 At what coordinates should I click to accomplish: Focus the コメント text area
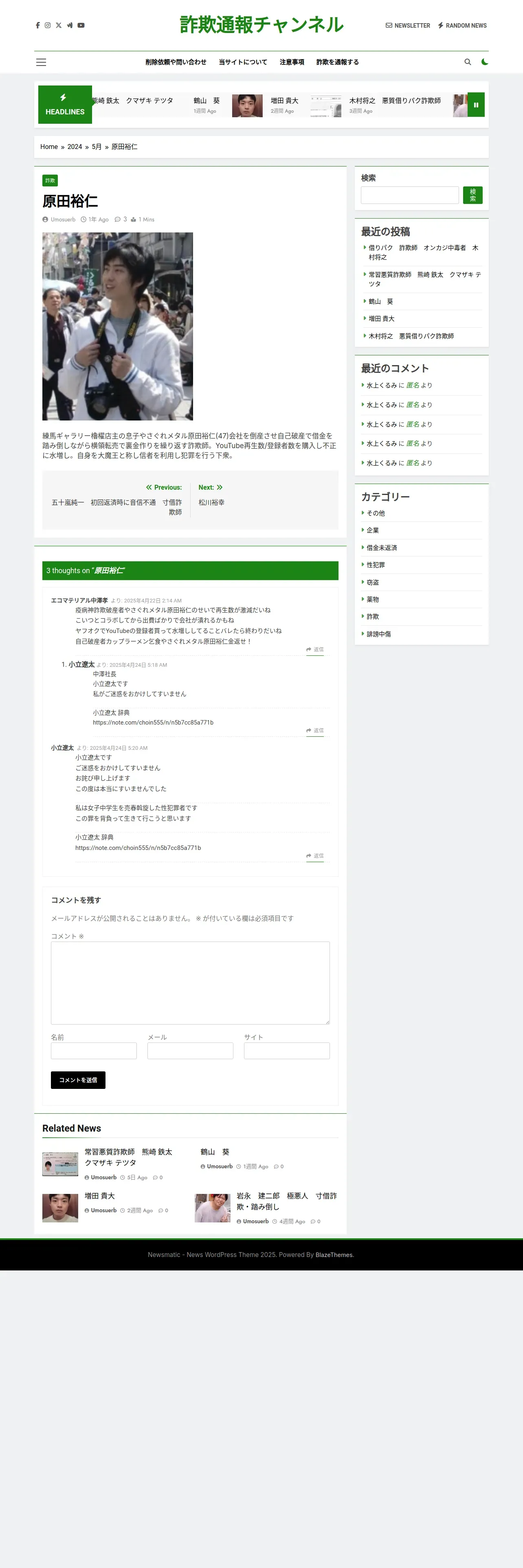(190, 983)
